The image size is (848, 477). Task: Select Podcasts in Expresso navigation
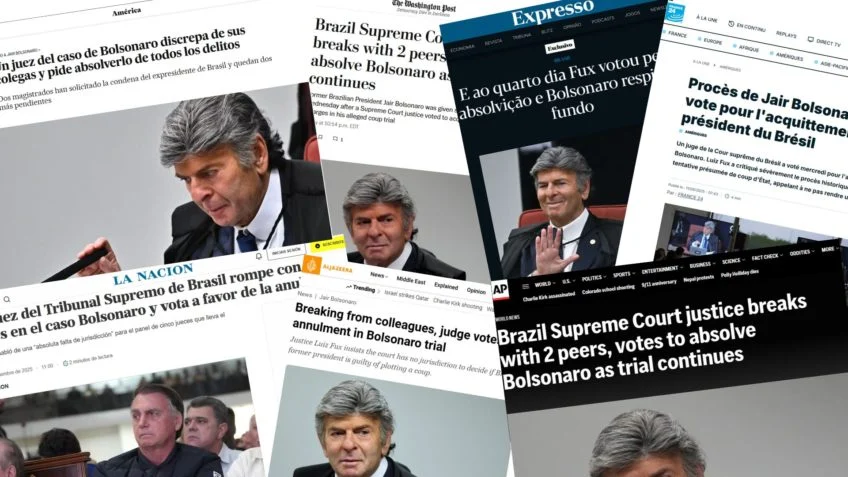pos(602,20)
